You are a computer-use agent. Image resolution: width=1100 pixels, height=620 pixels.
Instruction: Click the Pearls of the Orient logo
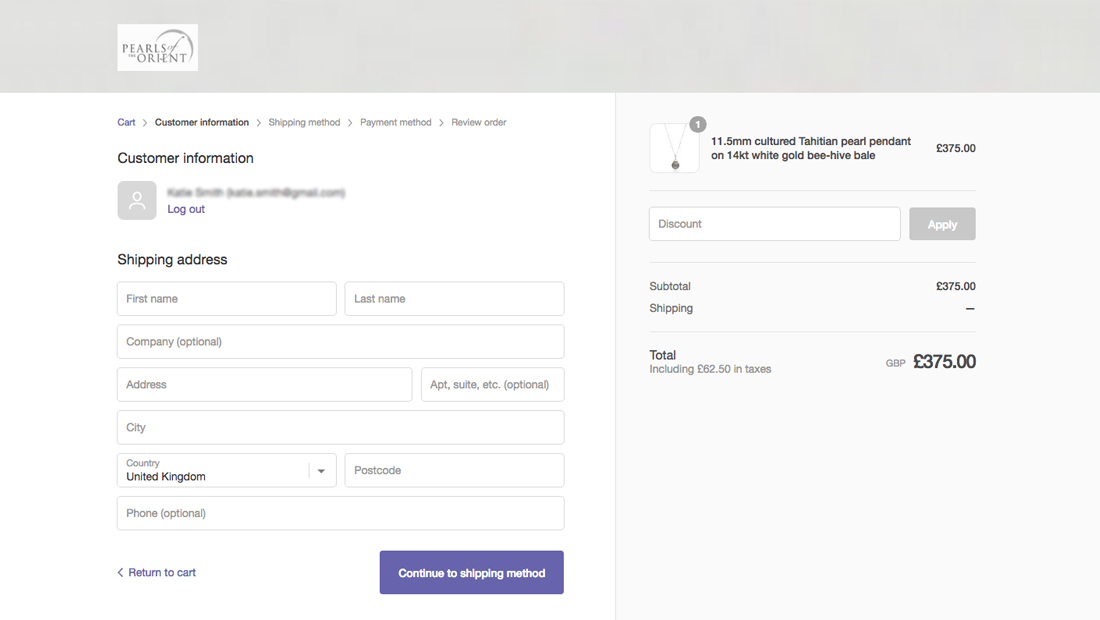pyautogui.click(x=157, y=47)
